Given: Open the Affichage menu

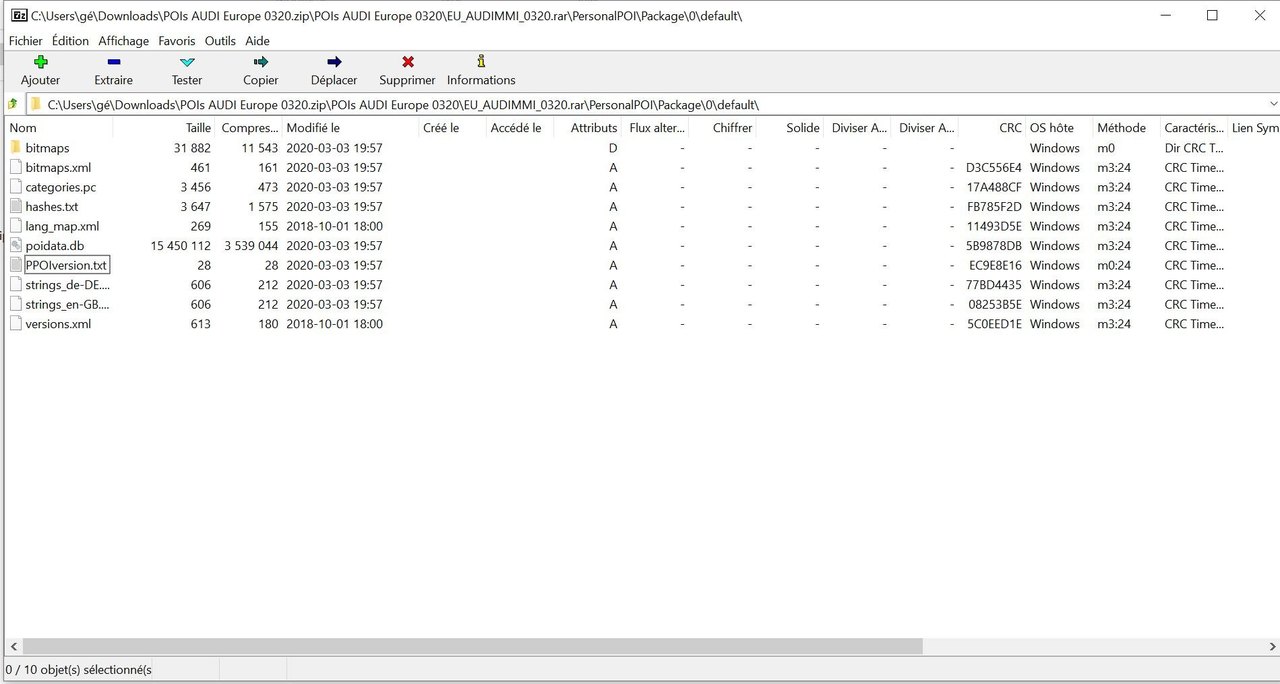Looking at the screenshot, I should [123, 41].
